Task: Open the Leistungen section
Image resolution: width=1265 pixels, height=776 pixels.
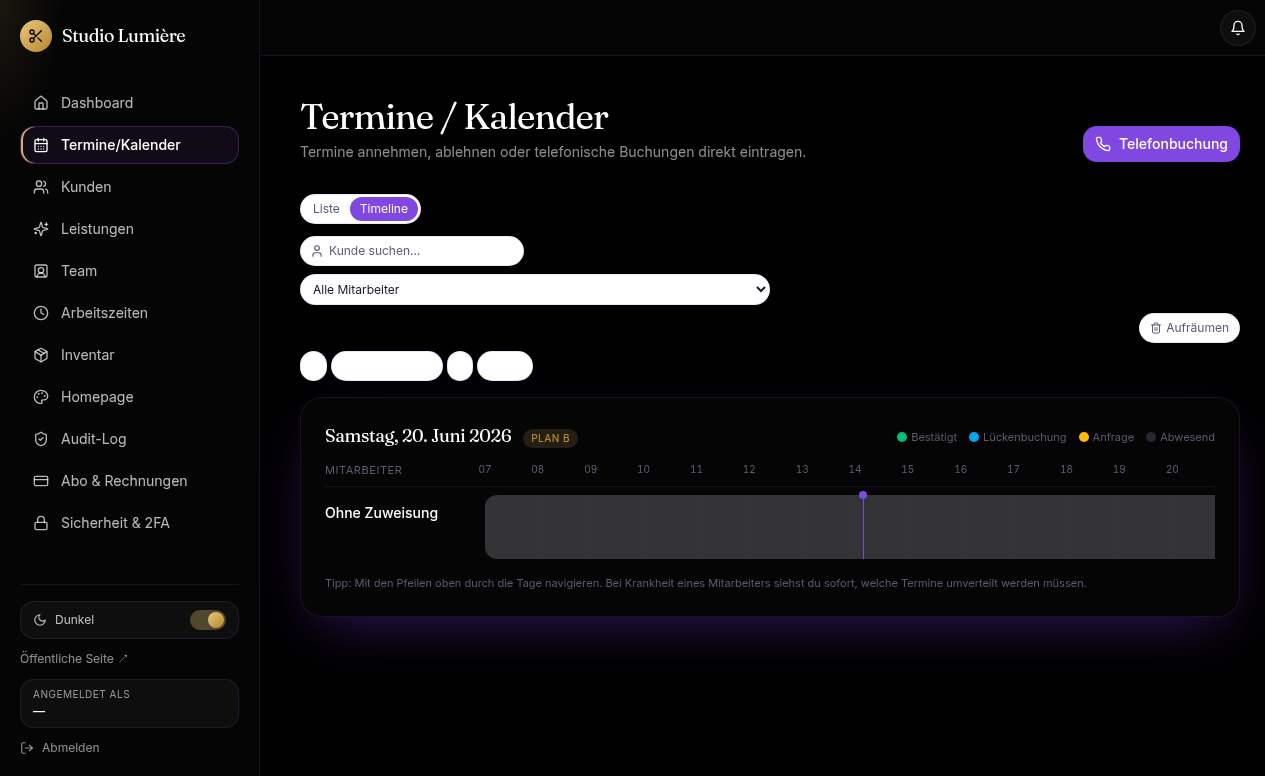Action: (129, 229)
